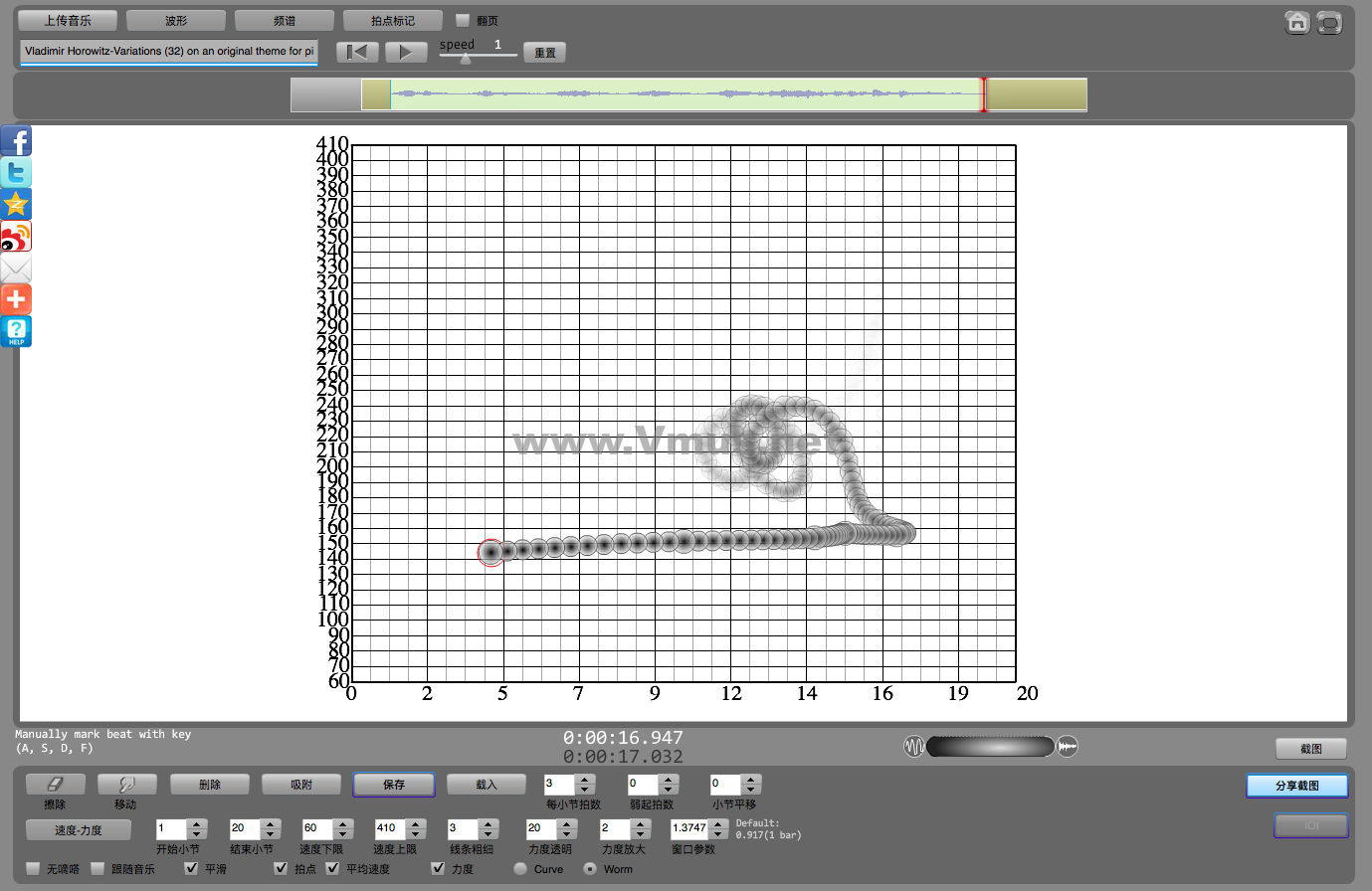Open the blue HELP question-mark icon
Screen dimensions: 1372x891
[16, 331]
